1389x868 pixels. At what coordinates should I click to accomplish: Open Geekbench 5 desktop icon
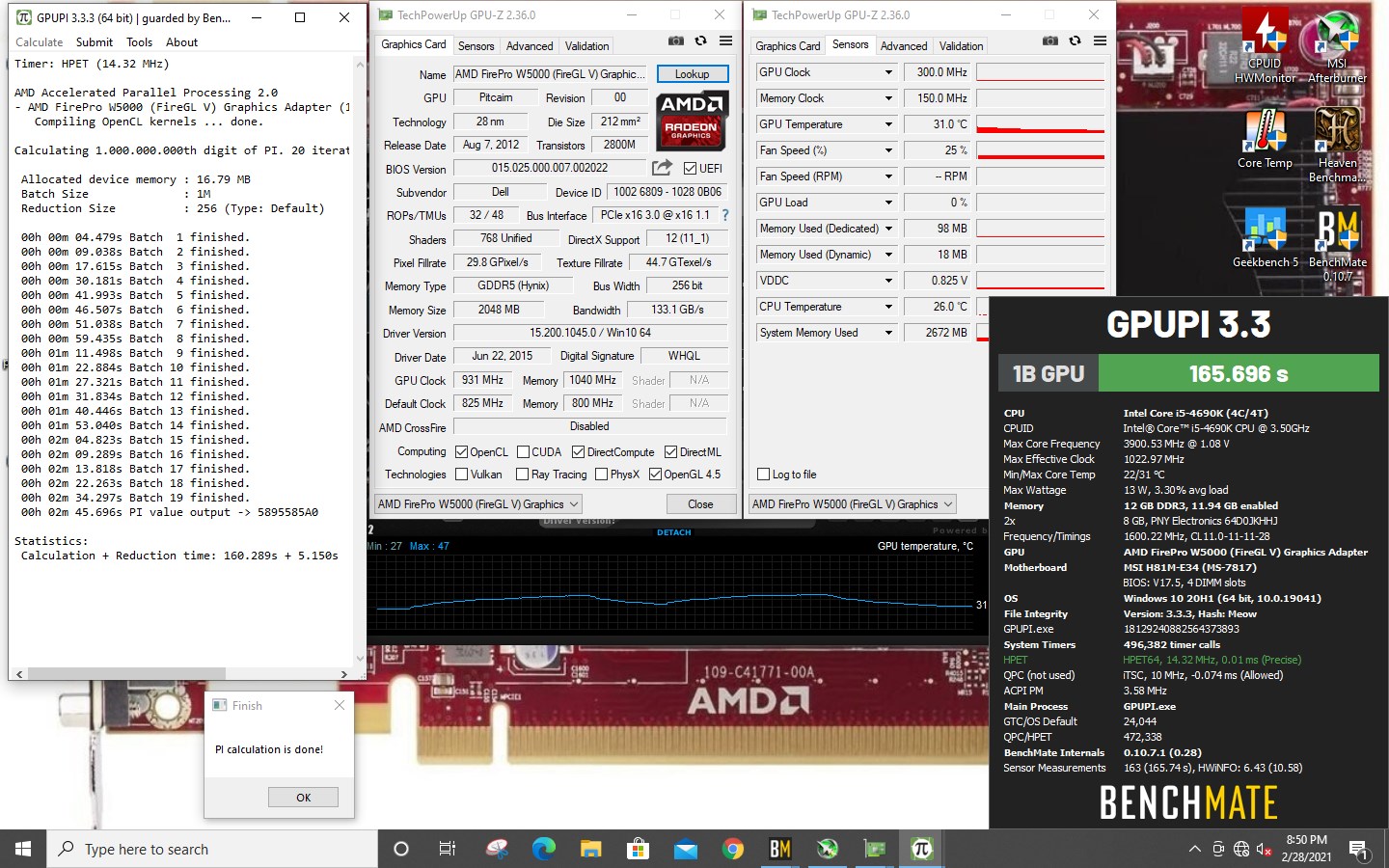(x=1265, y=237)
